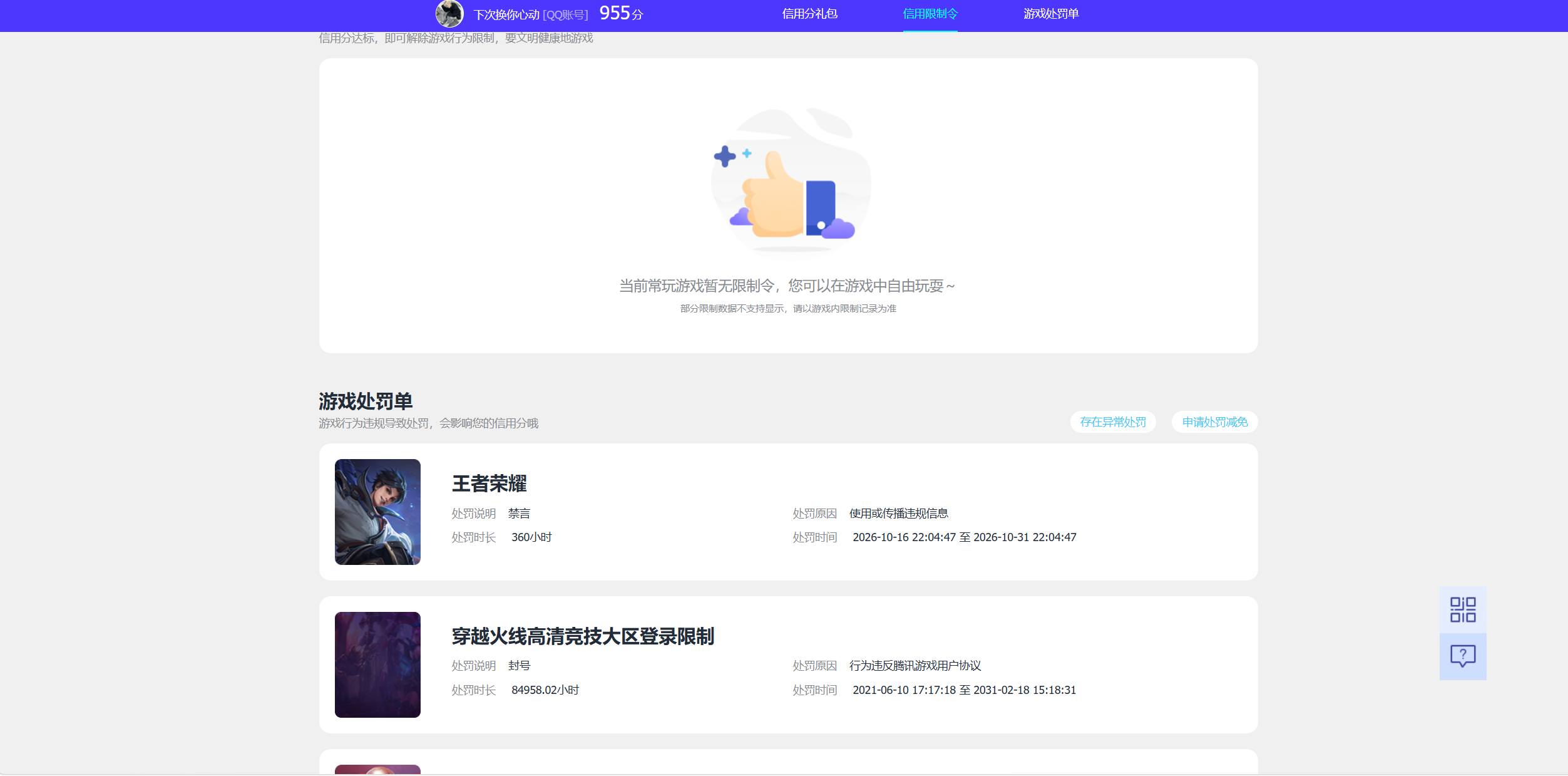The height and width of the screenshot is (776, 1568).
Task: Click the 穿越火线高清竞技大区登录限制 title
Action: click(x=583, y=636)
